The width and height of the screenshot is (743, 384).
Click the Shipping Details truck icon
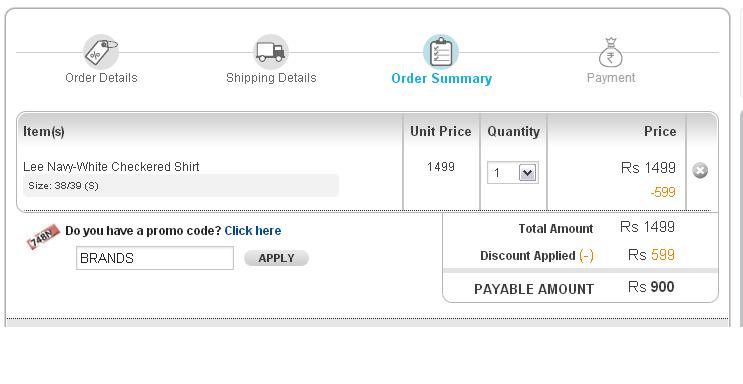[x=271, y=52]
